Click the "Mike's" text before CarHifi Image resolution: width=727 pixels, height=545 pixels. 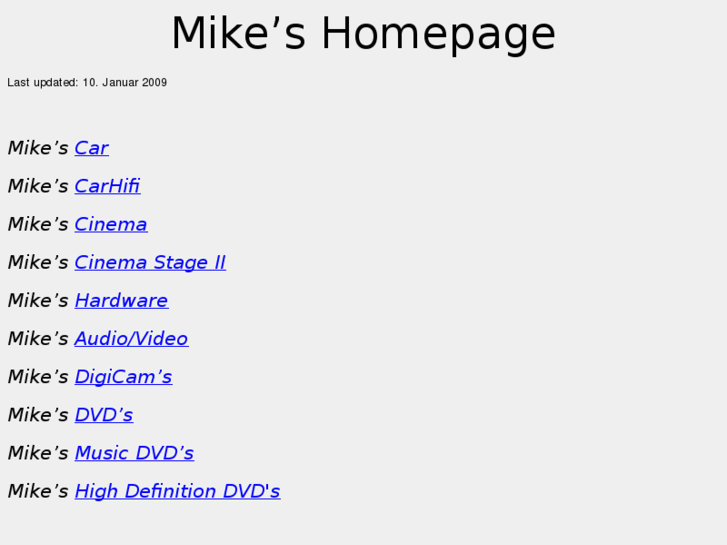(x=38, y=186)
